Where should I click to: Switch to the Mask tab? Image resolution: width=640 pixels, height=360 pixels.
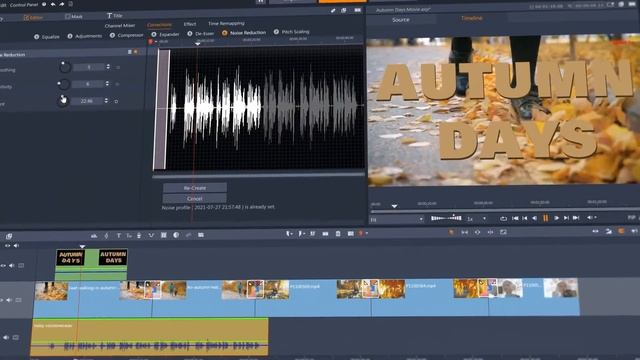click(x=74, y=17)
